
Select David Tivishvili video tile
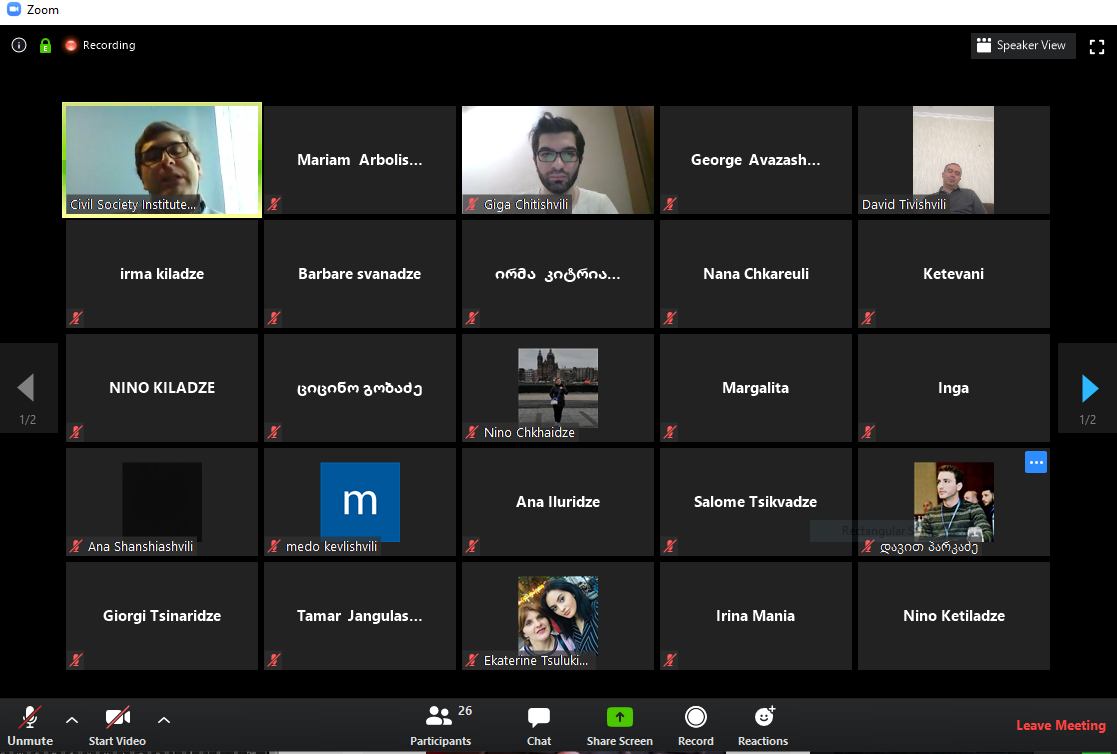pyautogui.click(x=953, y=160)
